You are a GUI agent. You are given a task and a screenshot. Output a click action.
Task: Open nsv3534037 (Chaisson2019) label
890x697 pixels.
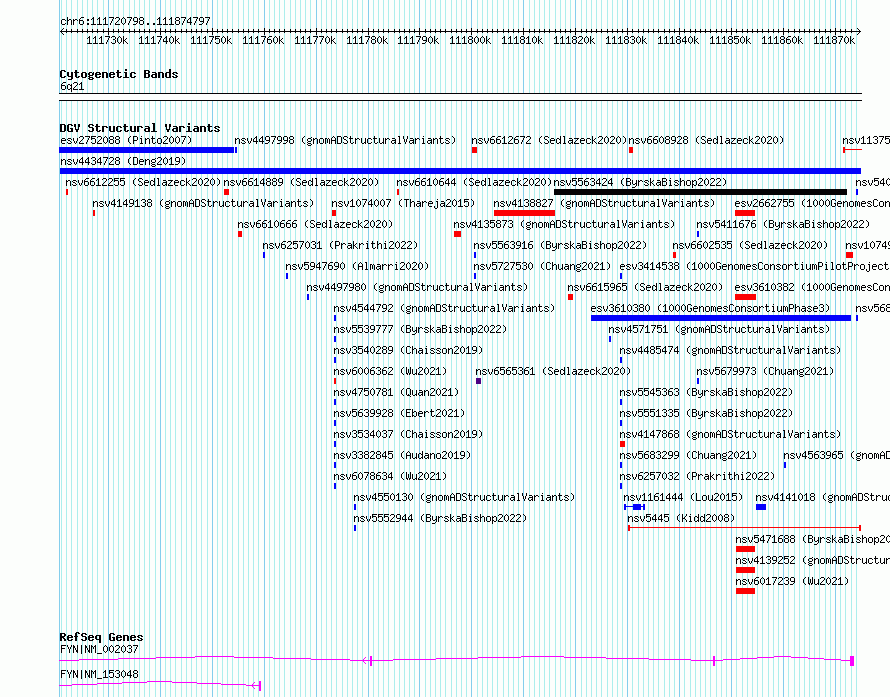tap(408, 434)
